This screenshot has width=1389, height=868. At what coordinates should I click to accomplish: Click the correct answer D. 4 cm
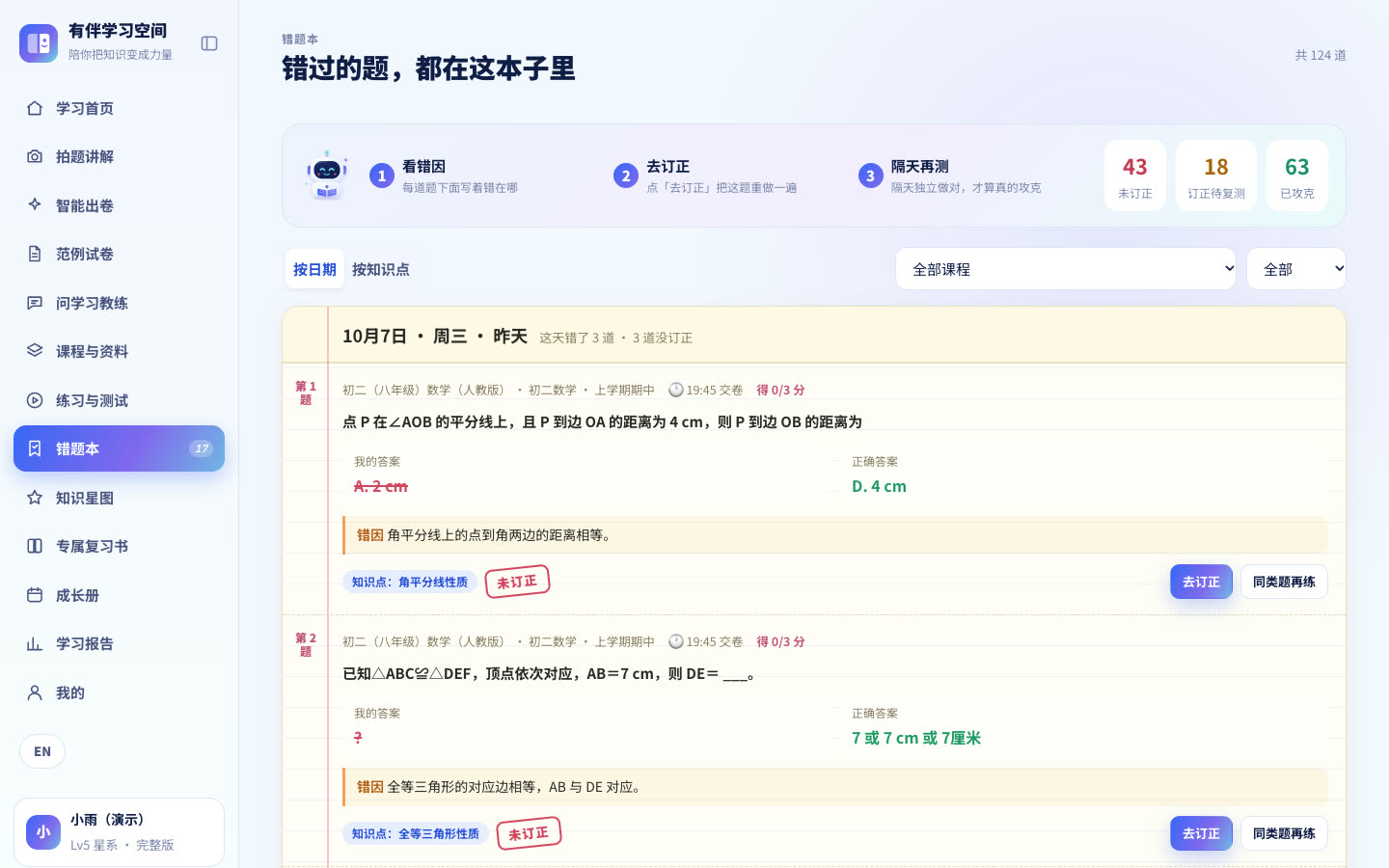pos(879,486)
